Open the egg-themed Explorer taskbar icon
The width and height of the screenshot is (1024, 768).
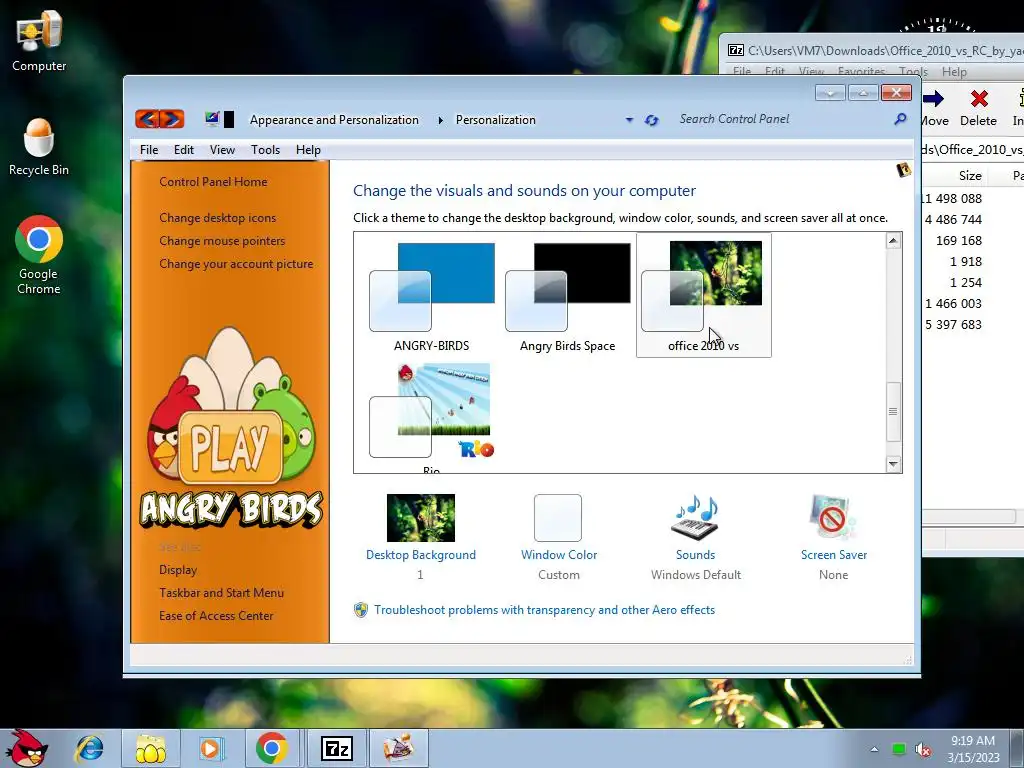150,749
